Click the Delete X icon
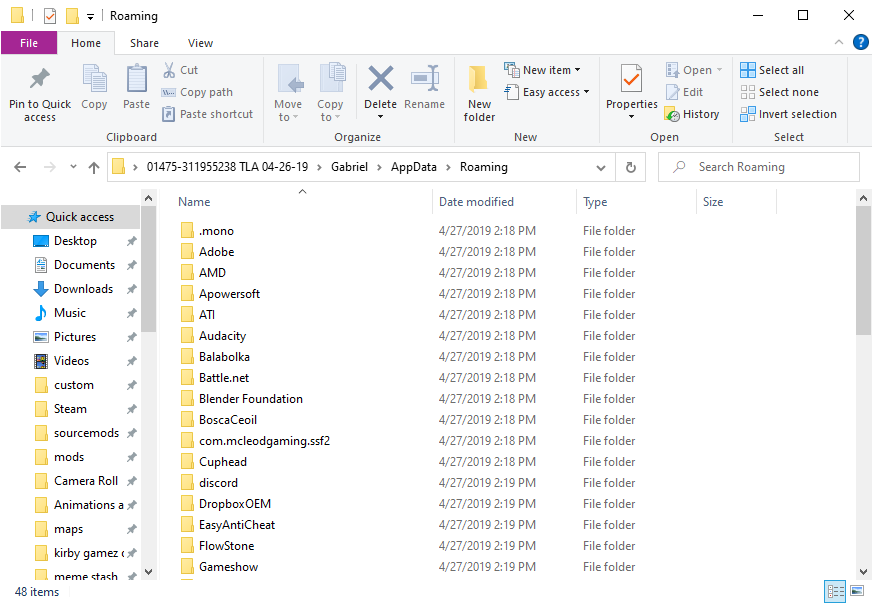 point(381,78)
